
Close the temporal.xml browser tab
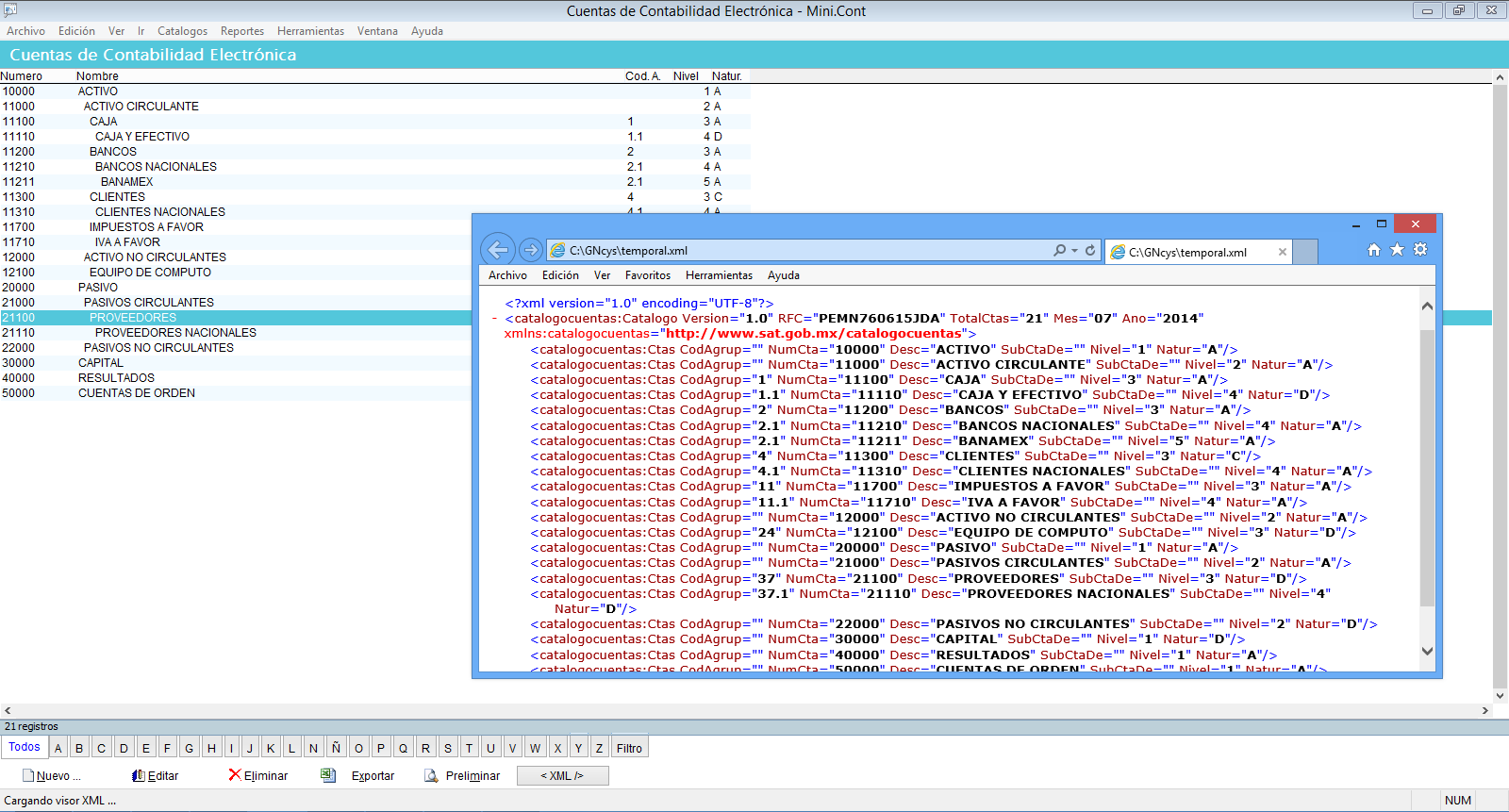tap(1282, 252)
